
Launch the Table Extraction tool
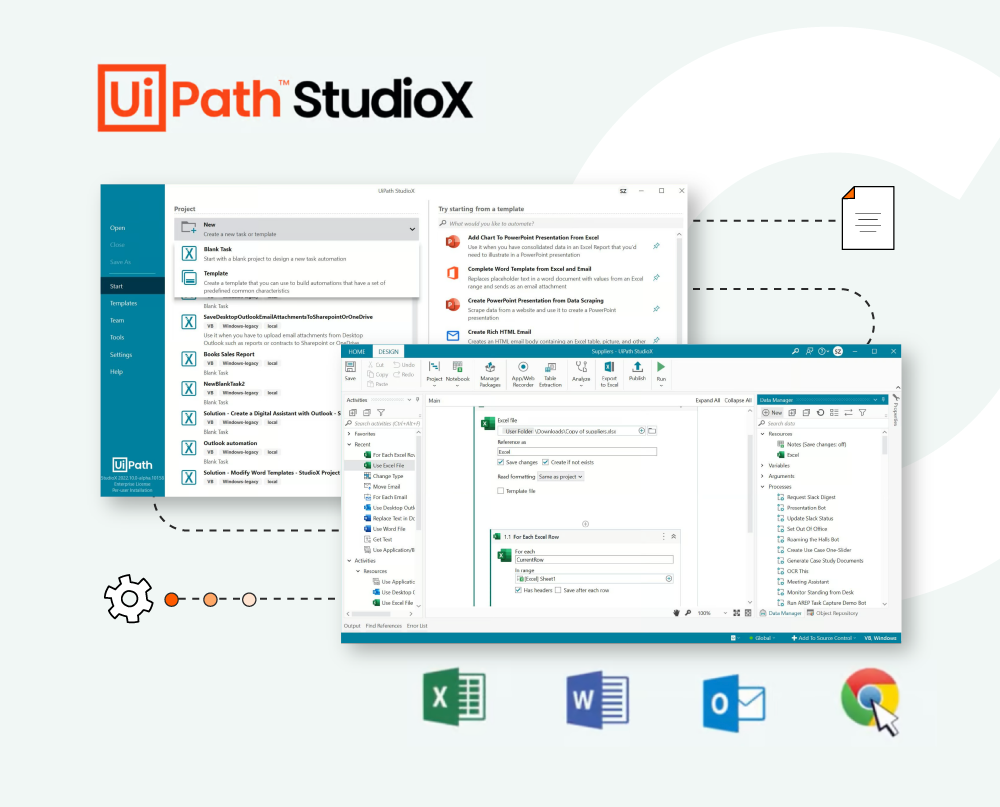550,374
